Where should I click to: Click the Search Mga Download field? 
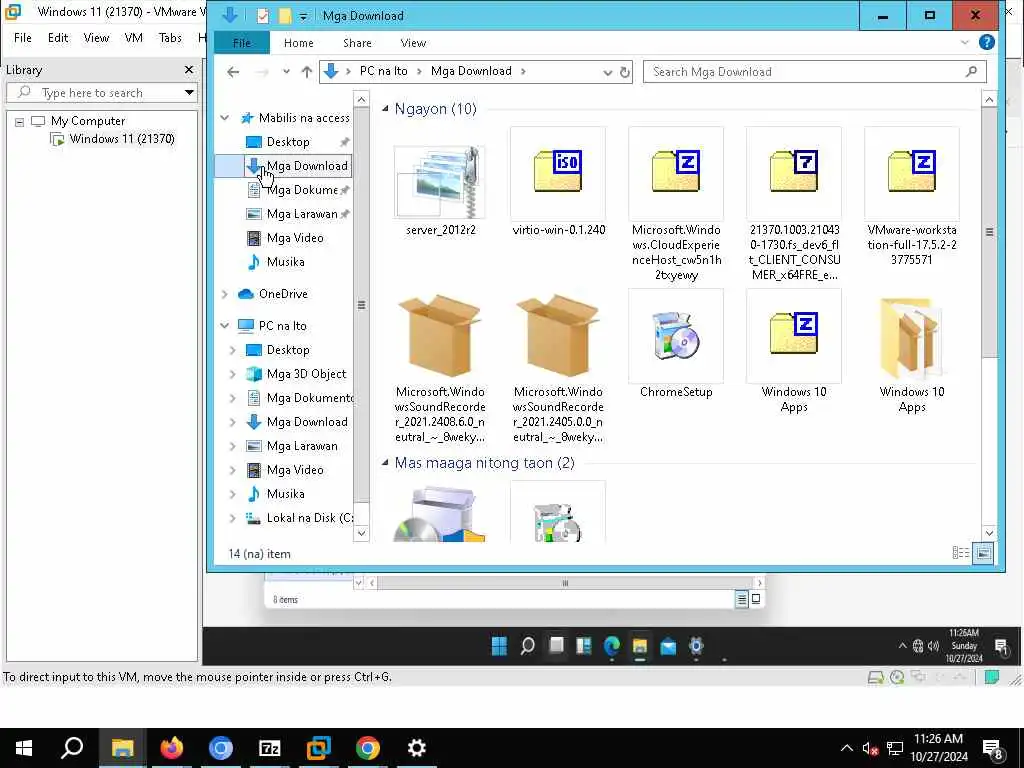814,72
